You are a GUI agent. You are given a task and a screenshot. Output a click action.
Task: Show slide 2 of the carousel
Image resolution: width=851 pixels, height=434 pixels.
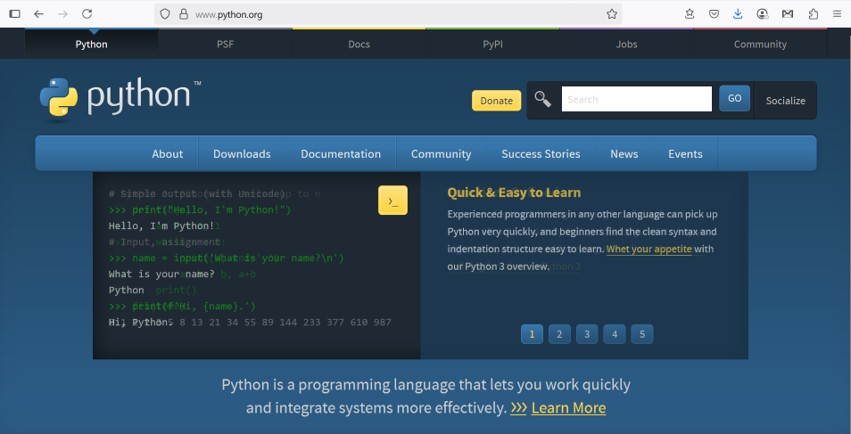pyautogui.click(x=560, y=334)
